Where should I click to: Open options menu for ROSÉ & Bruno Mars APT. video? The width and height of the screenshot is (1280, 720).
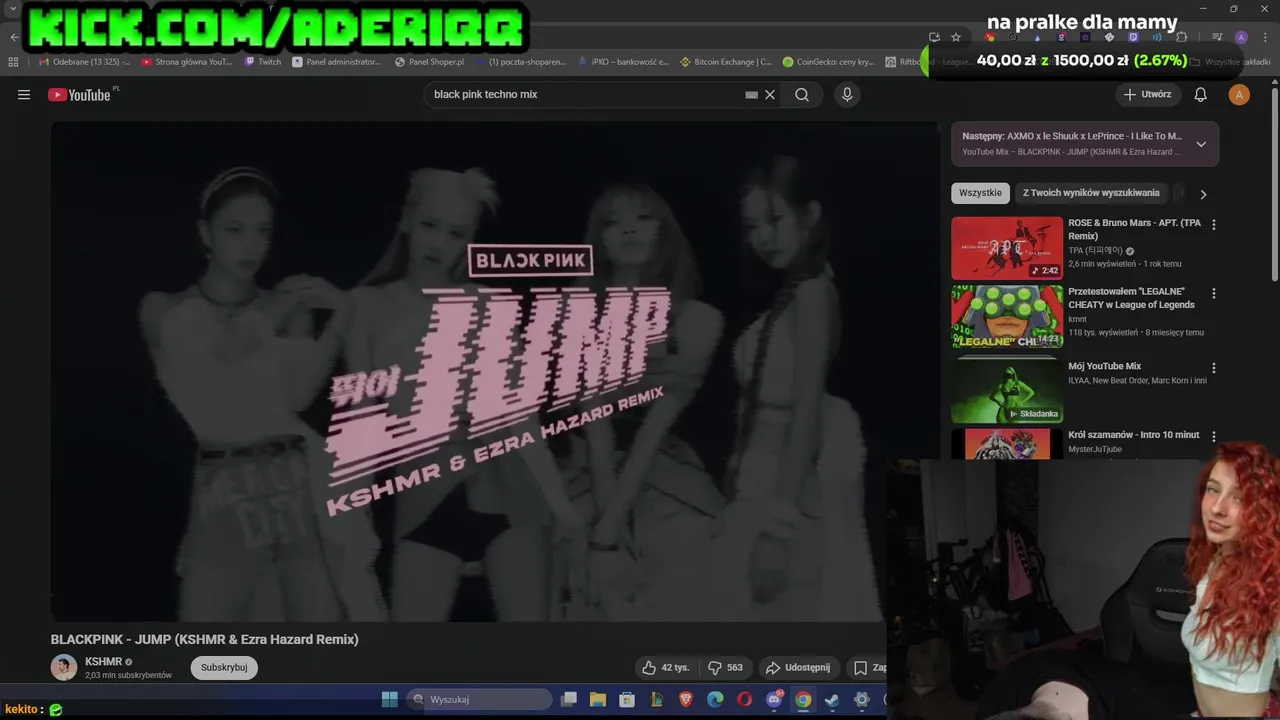tap(1214, 225)
